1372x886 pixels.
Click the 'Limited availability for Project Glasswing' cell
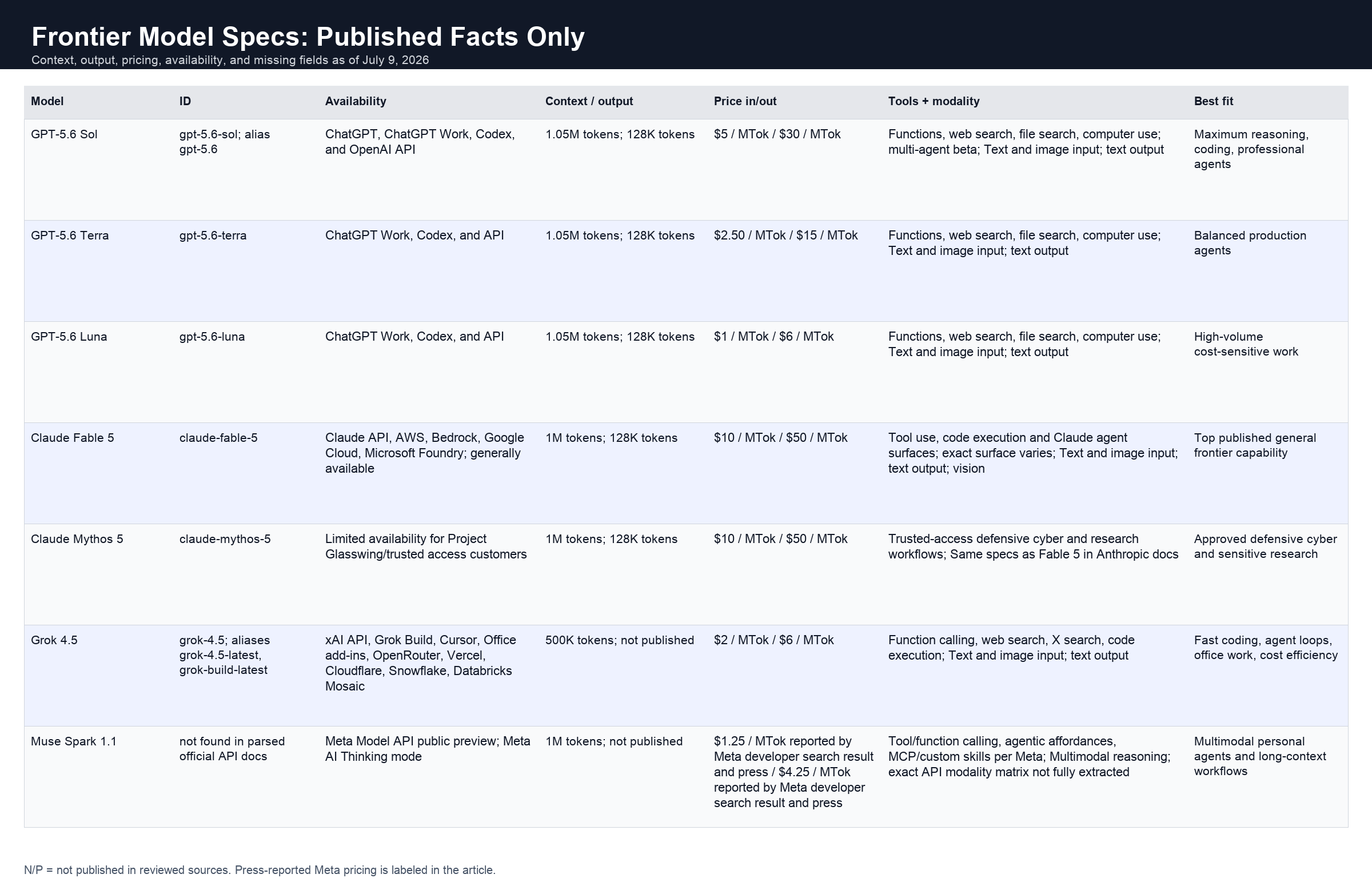tap(426, 547)
